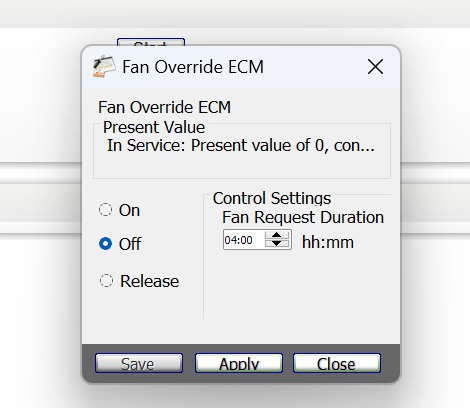The width and height of the screenshot is (470, 408).
Task: Select the On radio button
Action: tap(105, 210)
